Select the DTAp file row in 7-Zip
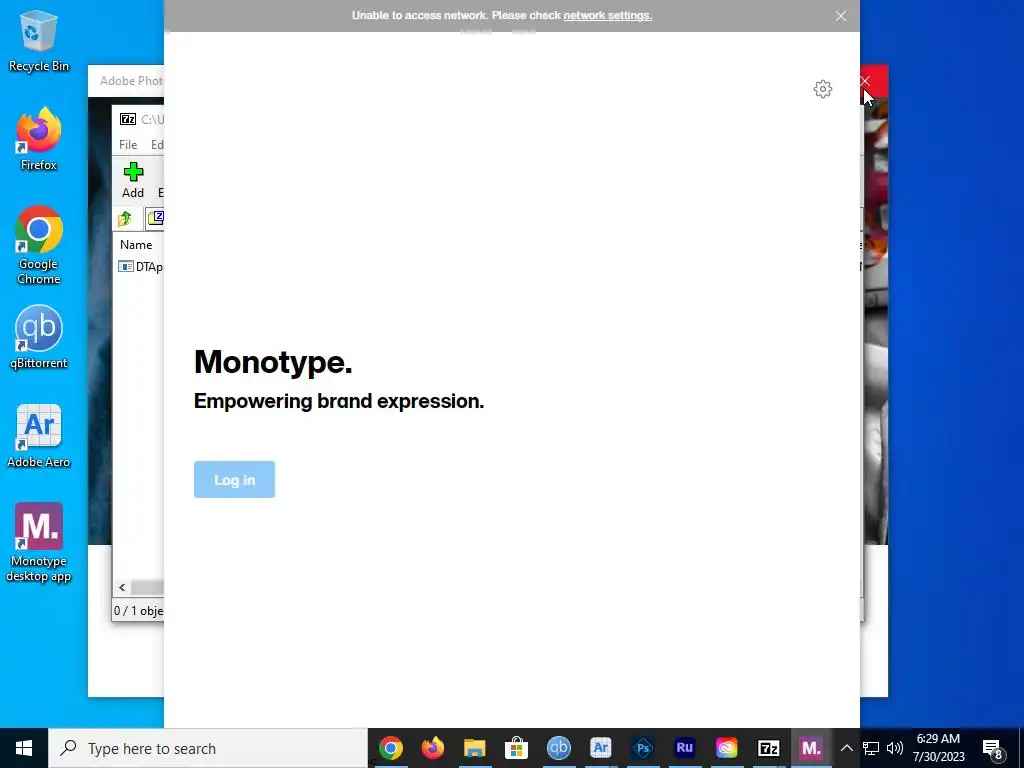The height and width of the screenshot is (768, 1024). [140, 266]
